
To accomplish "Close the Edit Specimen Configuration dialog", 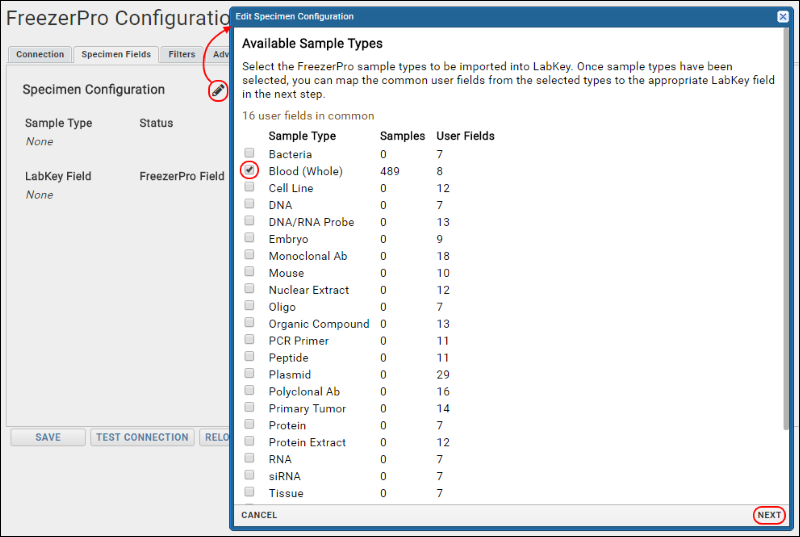I will pyautogui.click(x=783, y=16).
